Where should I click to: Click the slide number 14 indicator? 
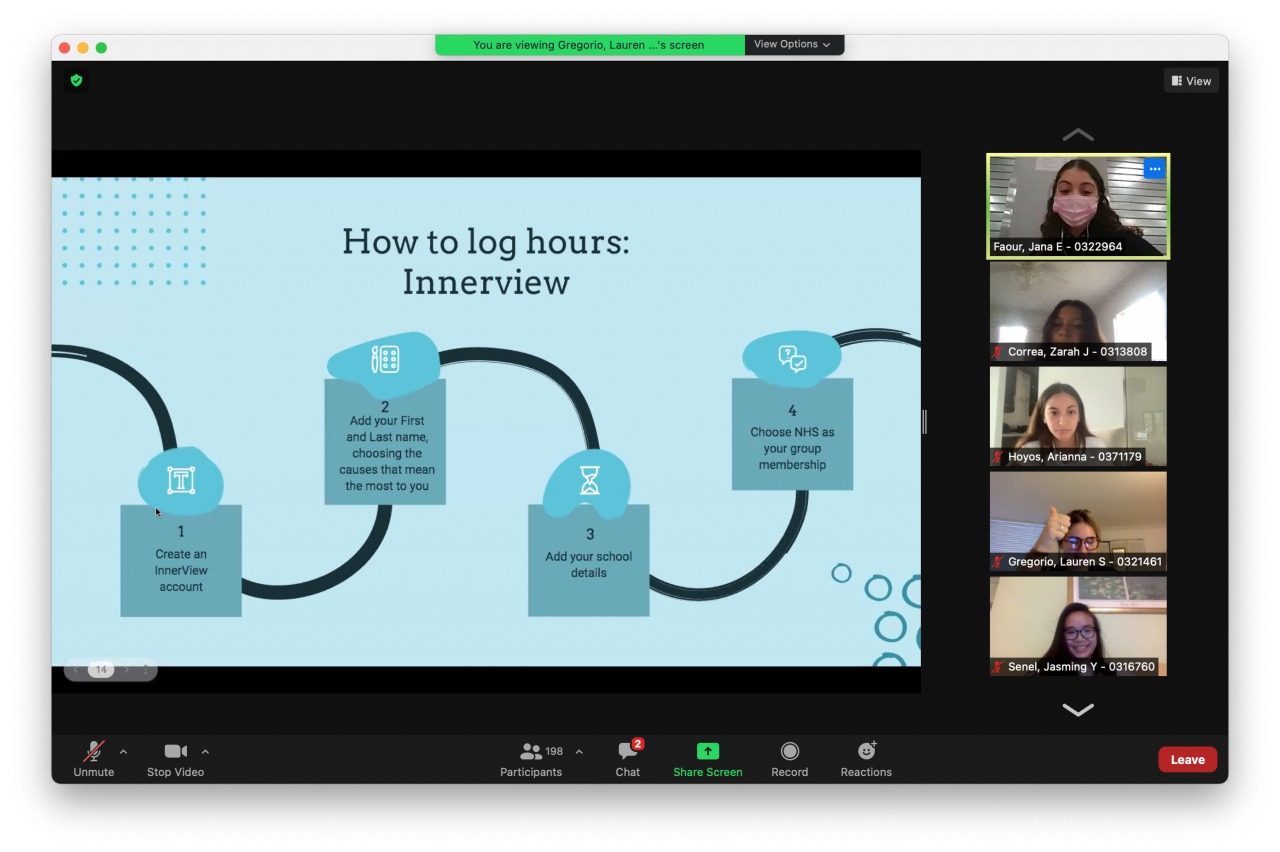click(x=101, y=670)
